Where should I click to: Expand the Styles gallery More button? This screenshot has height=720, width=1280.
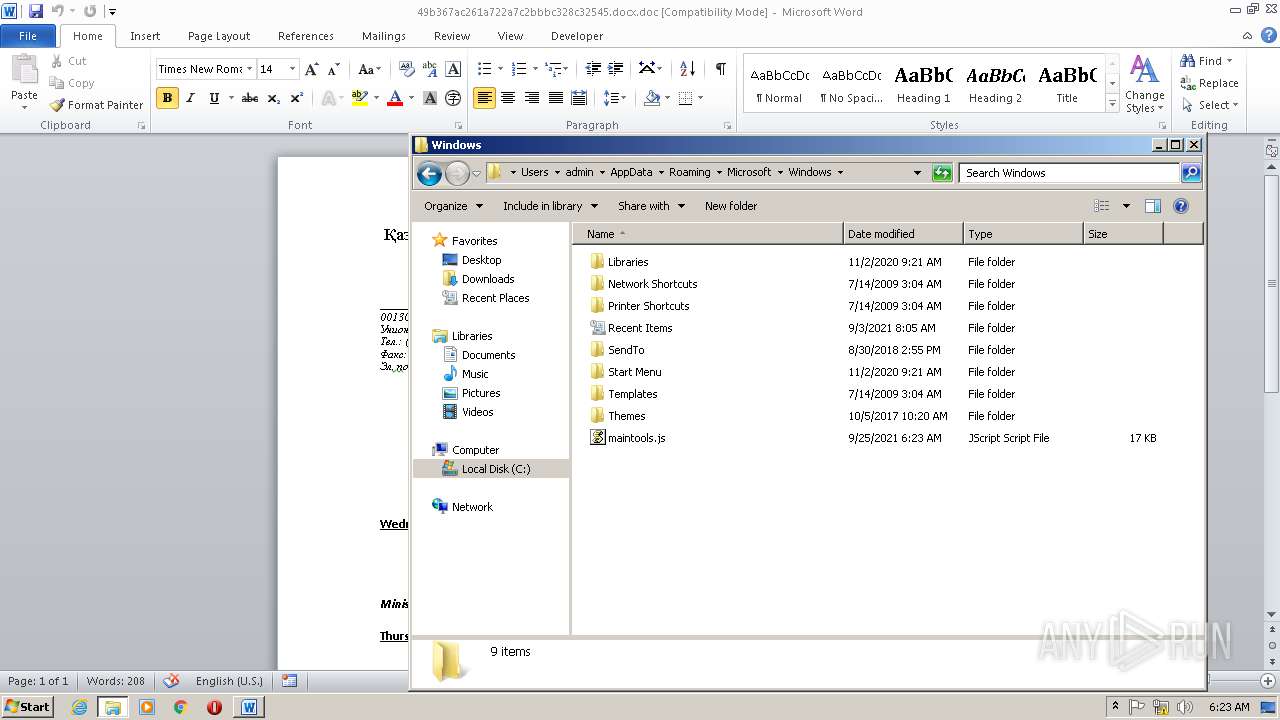1112,105
